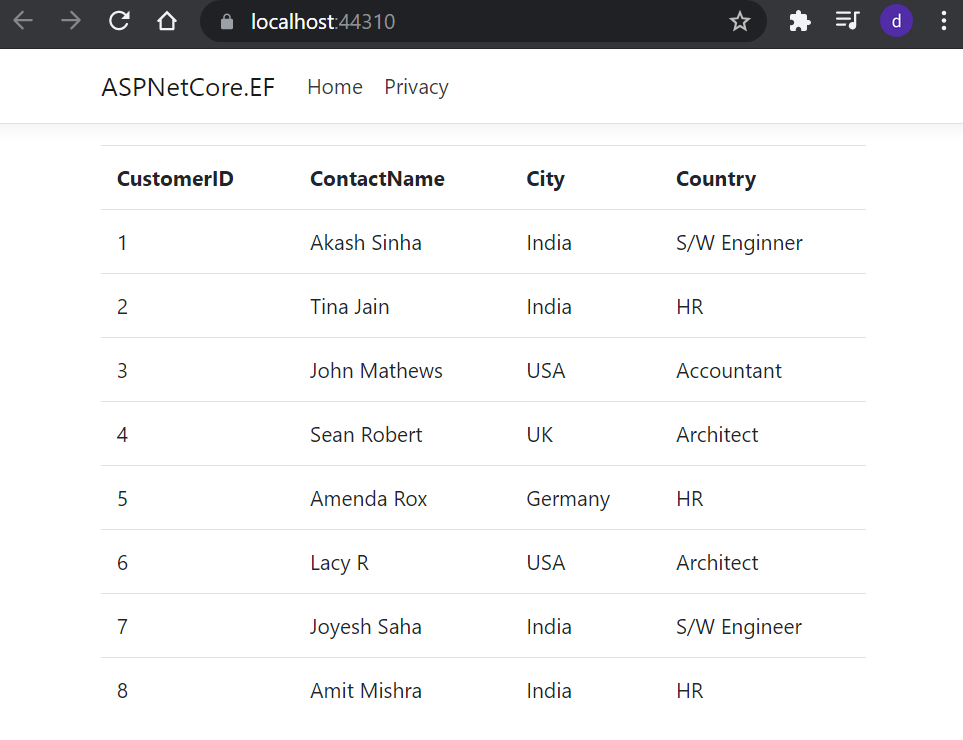Select the Akash Sinha row cell
This screenshot has width=963, height=740.
coord(365,243)
